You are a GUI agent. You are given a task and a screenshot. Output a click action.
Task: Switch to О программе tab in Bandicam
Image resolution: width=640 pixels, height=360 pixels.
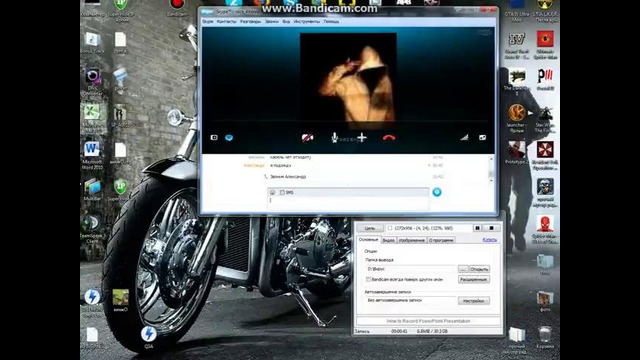pos(441,240)
